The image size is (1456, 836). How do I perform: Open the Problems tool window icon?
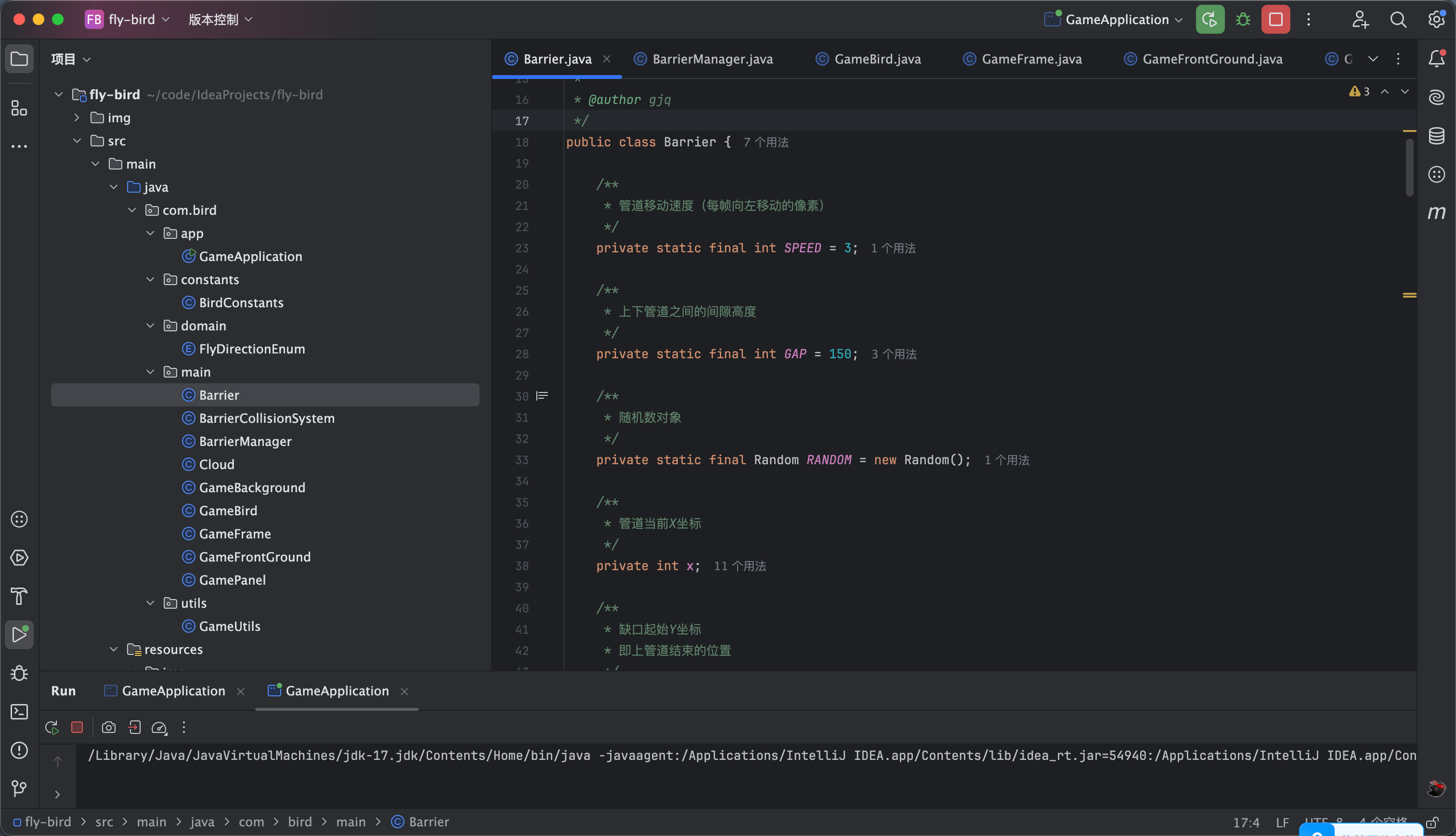click(19, 750)
